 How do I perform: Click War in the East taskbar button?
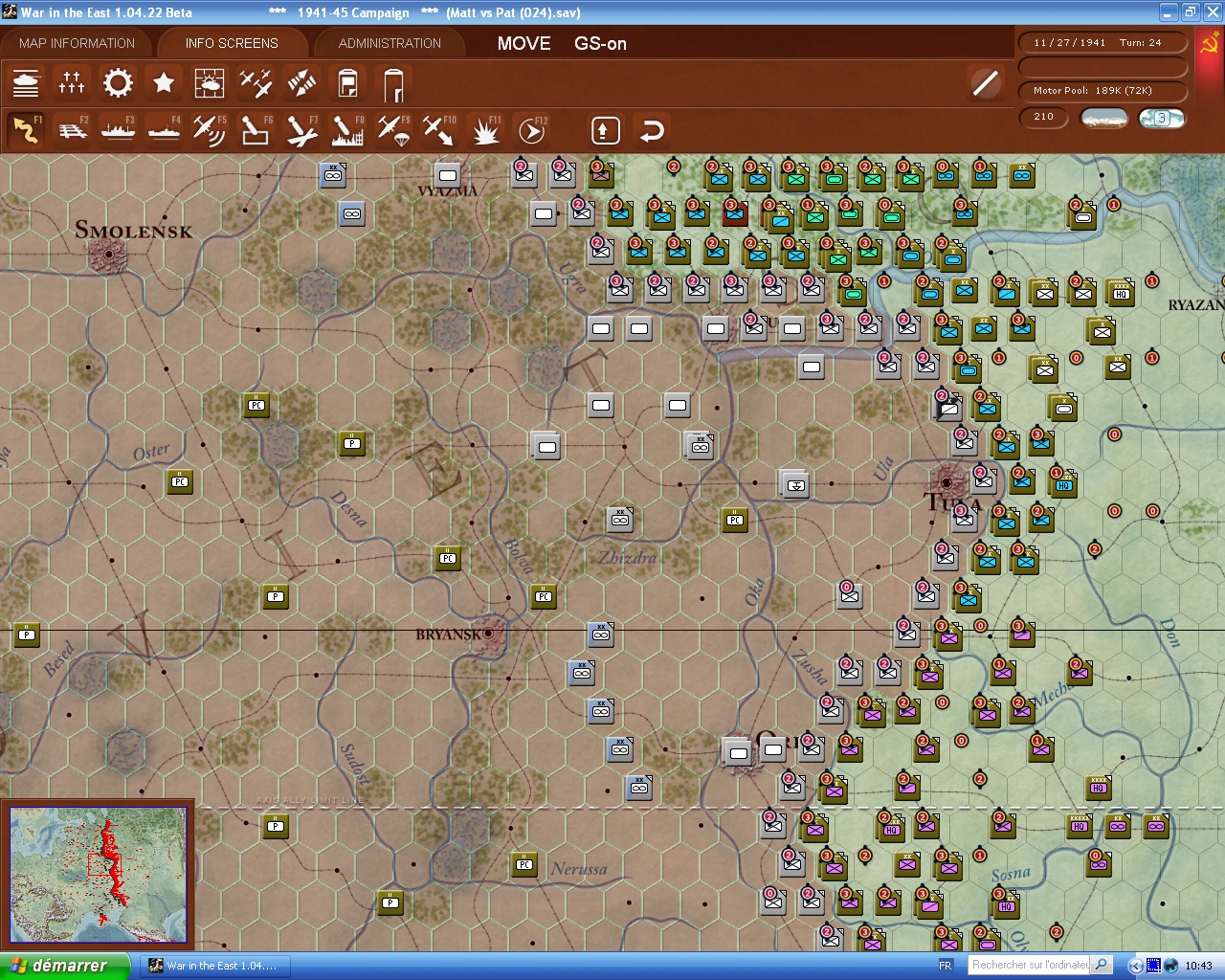point(213,966)
